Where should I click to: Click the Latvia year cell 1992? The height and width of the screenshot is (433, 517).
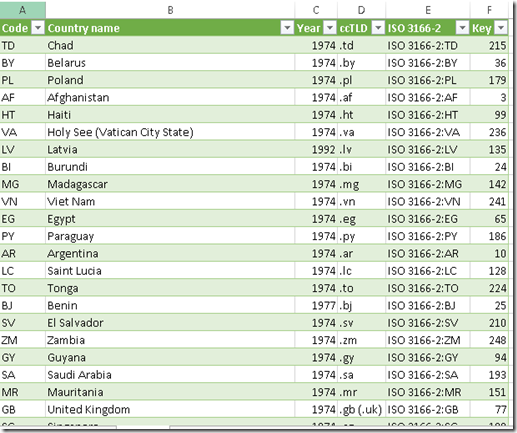coord(316,149)
